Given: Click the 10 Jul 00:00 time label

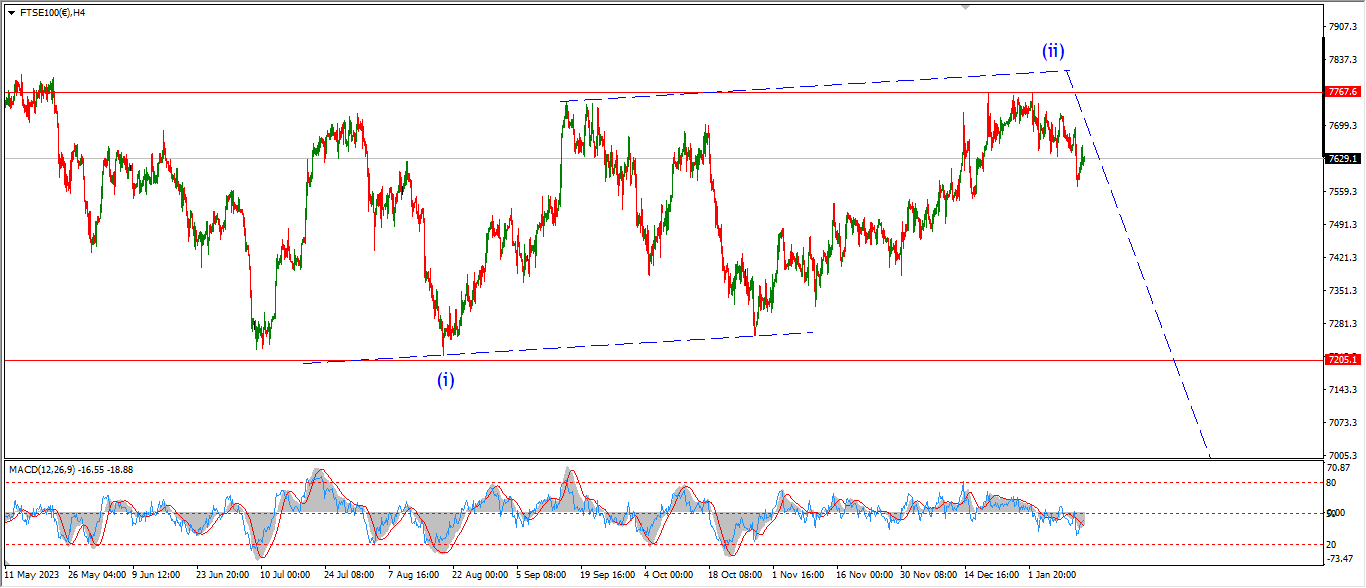Looking at the screenshot, I should click(286, 575).
